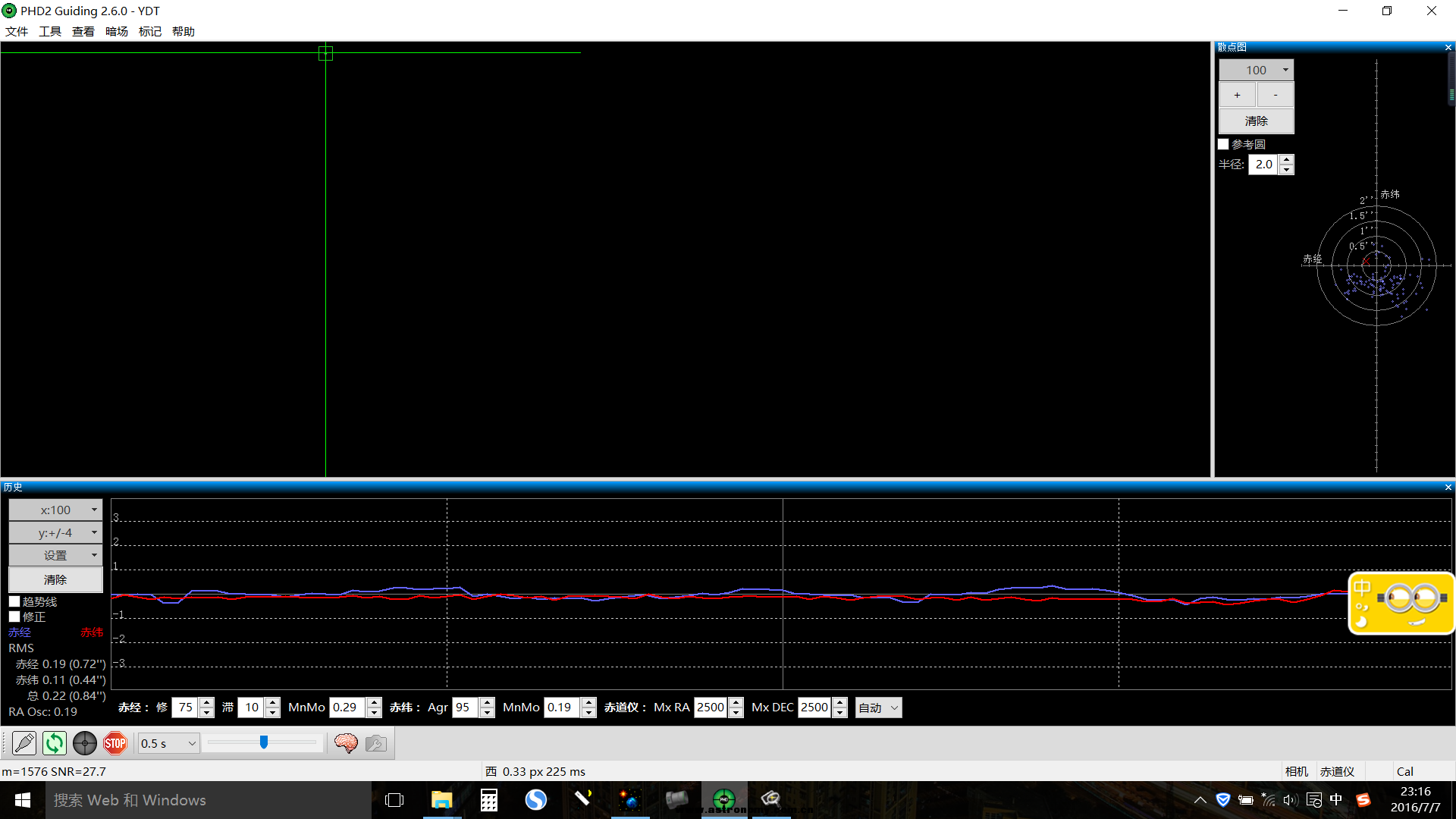The image size is (1456, 819).
Task: Start looping exposures with green loop icon
Action: point(55,743)
